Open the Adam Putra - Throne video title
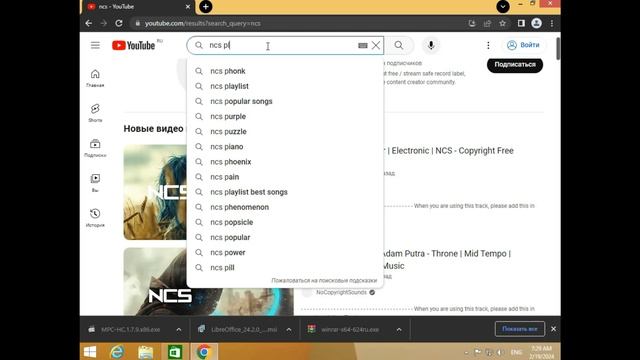Screen dimensions: 640x360 pyautogui.click(x=446, y=260)
